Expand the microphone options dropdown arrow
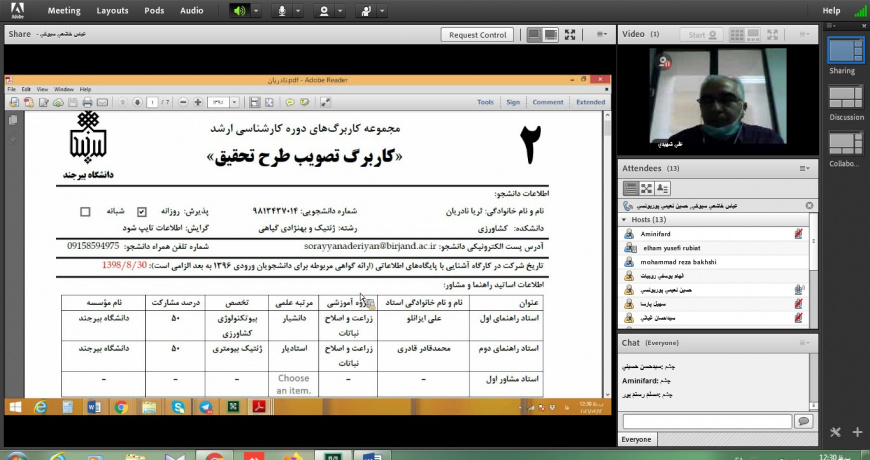870x460 pixels. point(298,11)
